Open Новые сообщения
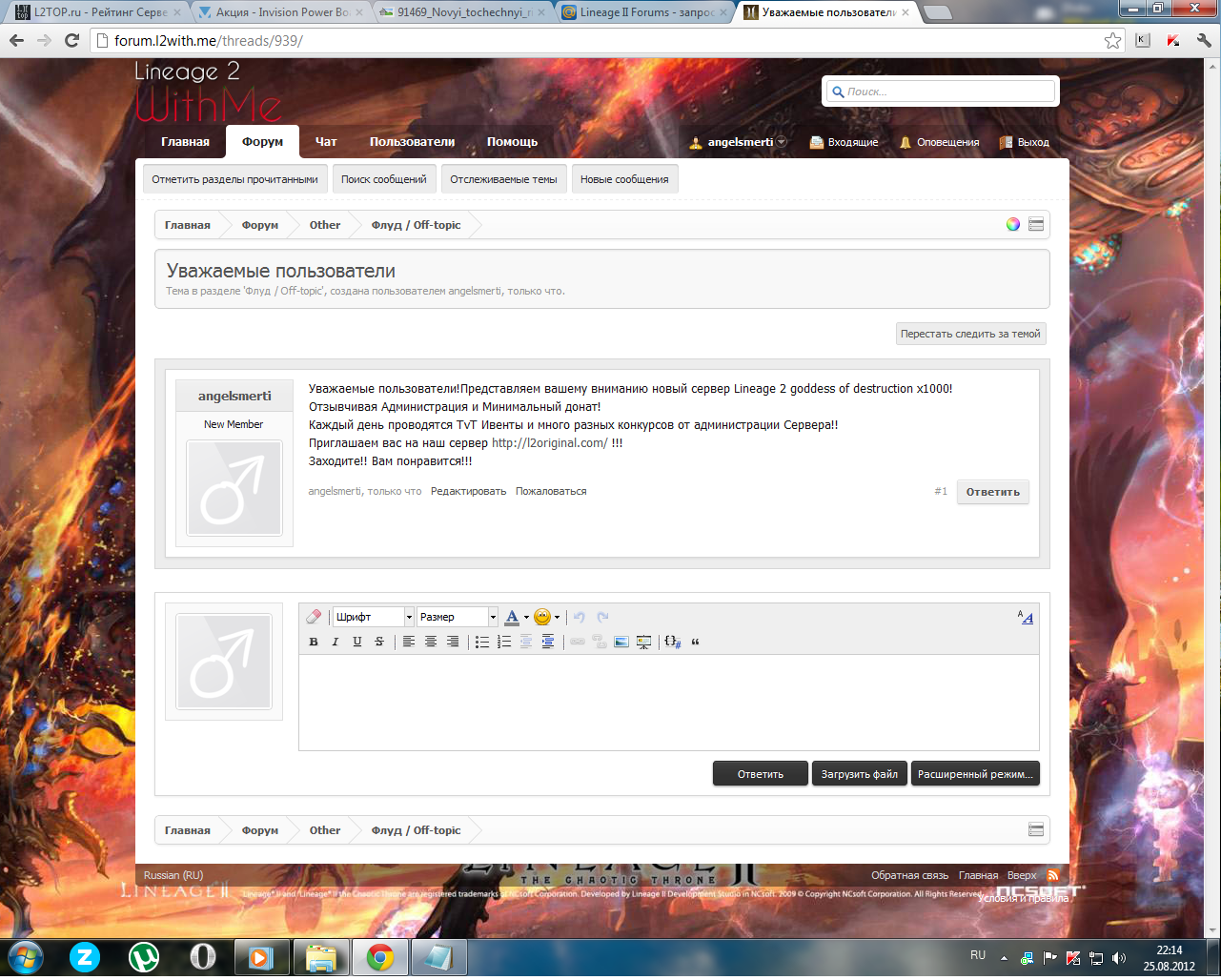 point(624,179)
